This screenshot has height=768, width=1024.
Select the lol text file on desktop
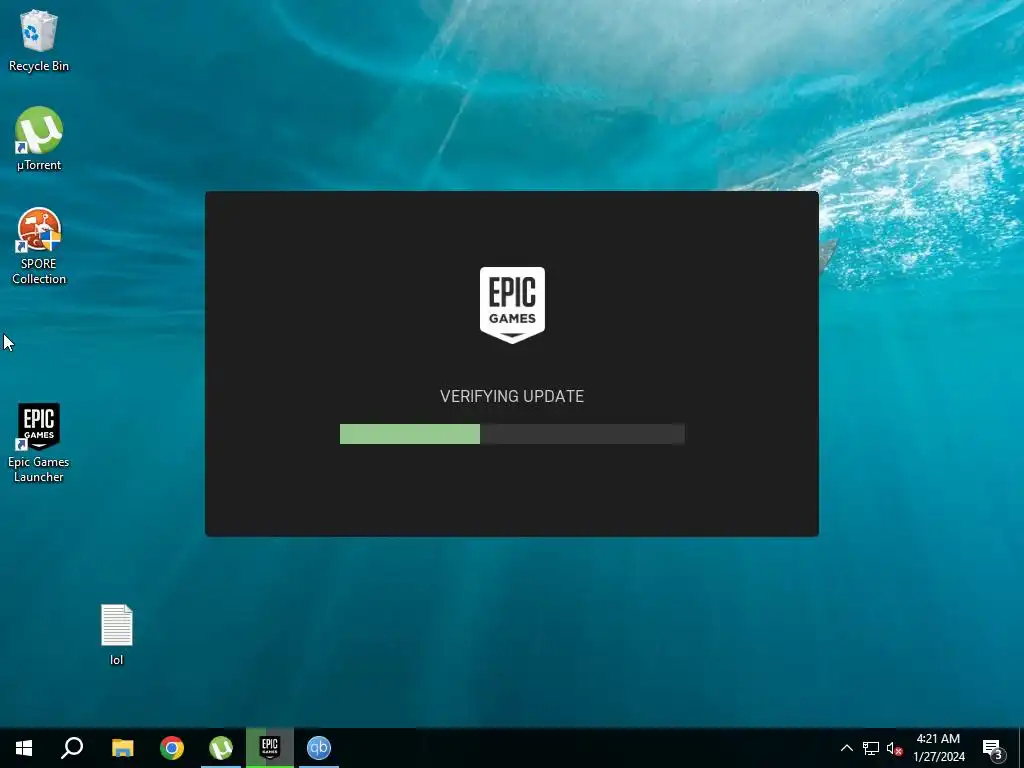(x=116, y=635)
